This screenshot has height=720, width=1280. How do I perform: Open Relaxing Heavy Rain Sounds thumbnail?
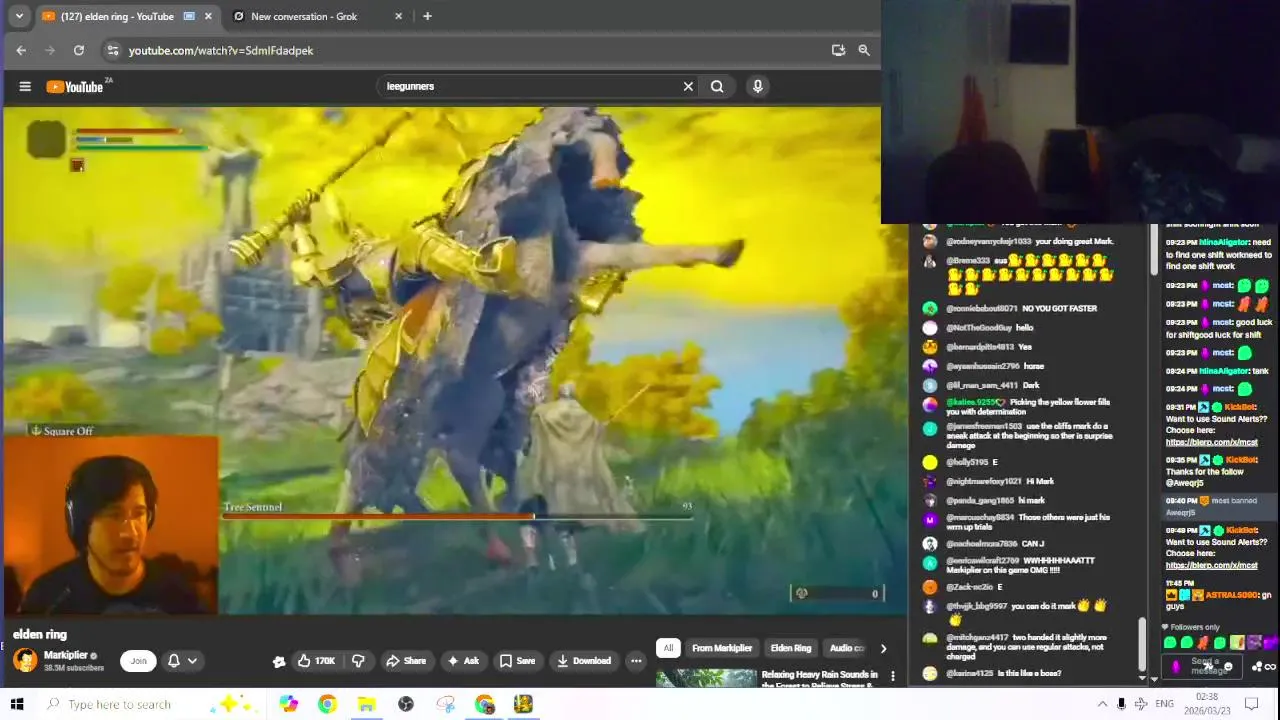point(706,678)
